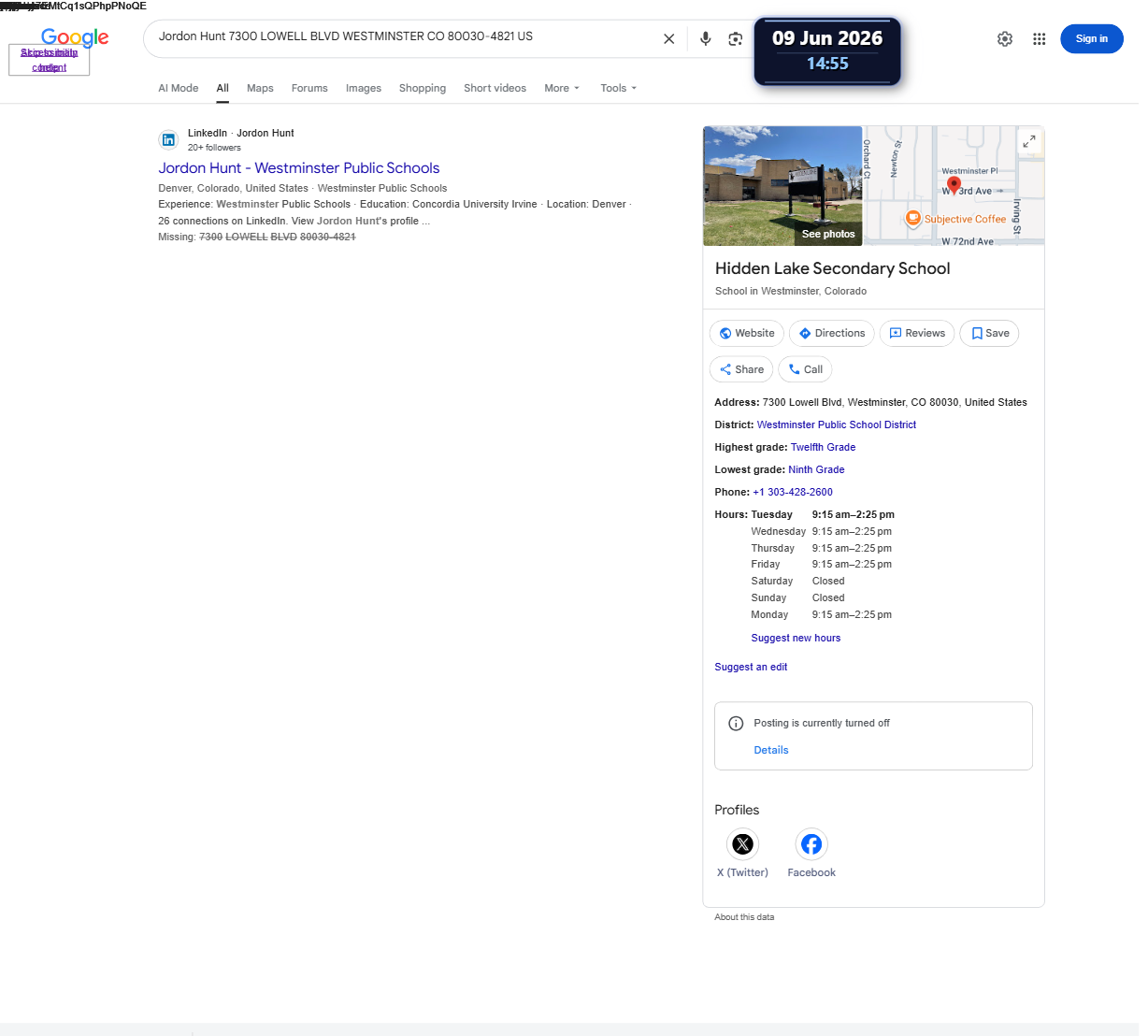This screenshot has height=1036, width=1148.
Task: Open Jordon Hunt - Westminster Public Schools result
Action: (299, 168)
